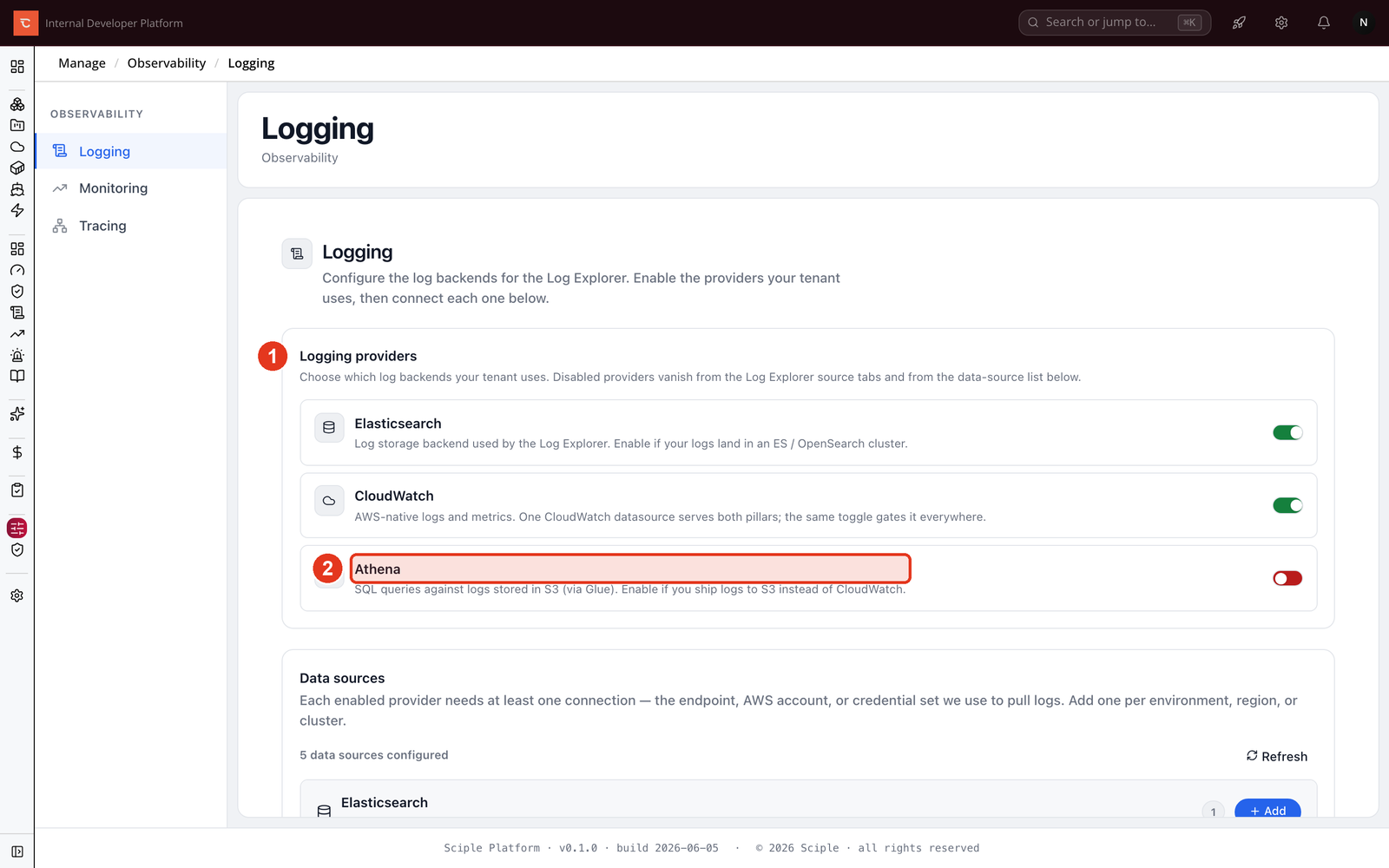Disable the CloudWatch provider toggle

point(1287,505)
